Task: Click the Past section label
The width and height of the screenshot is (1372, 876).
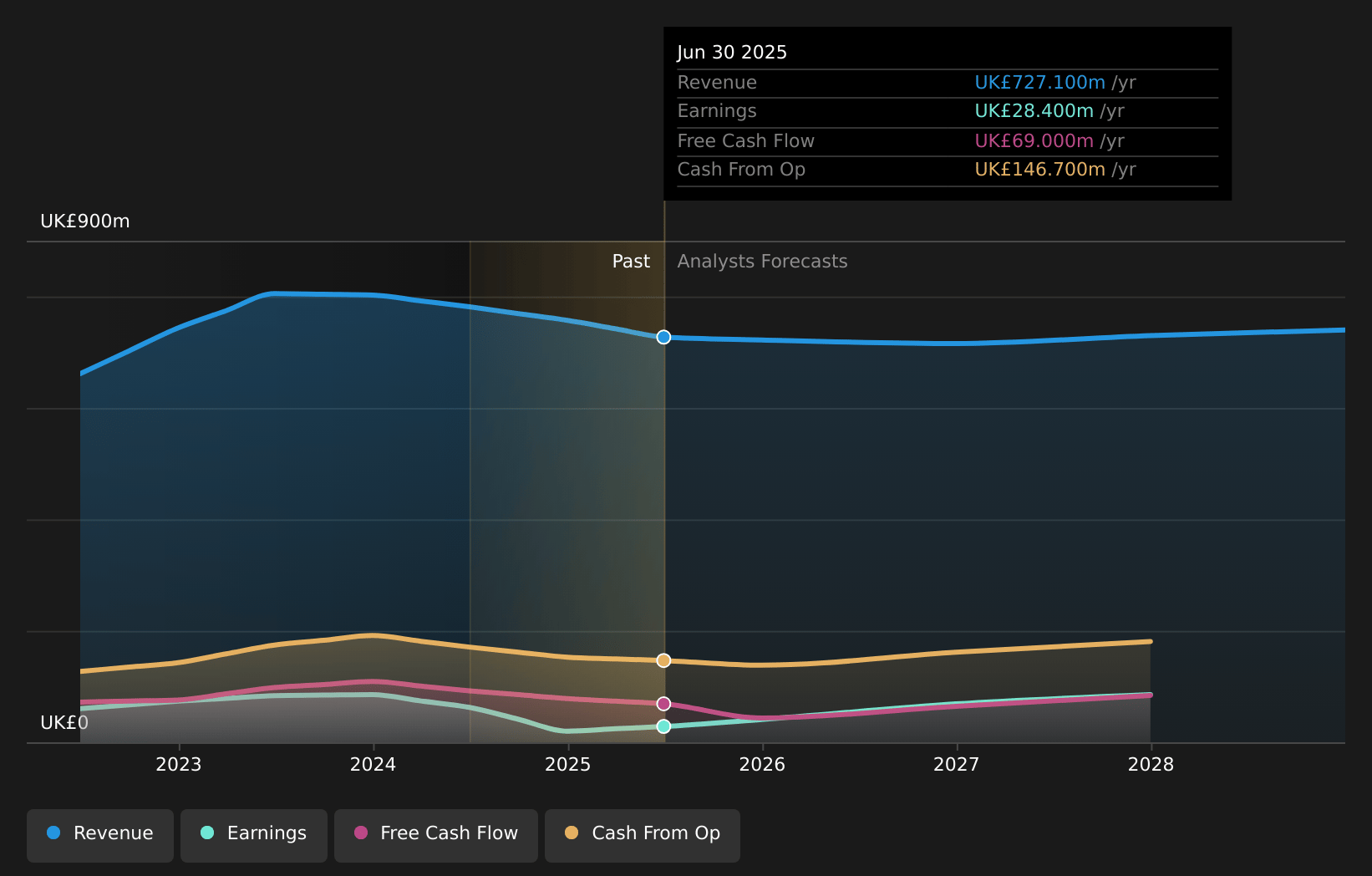Action: [x=631, y=262]
